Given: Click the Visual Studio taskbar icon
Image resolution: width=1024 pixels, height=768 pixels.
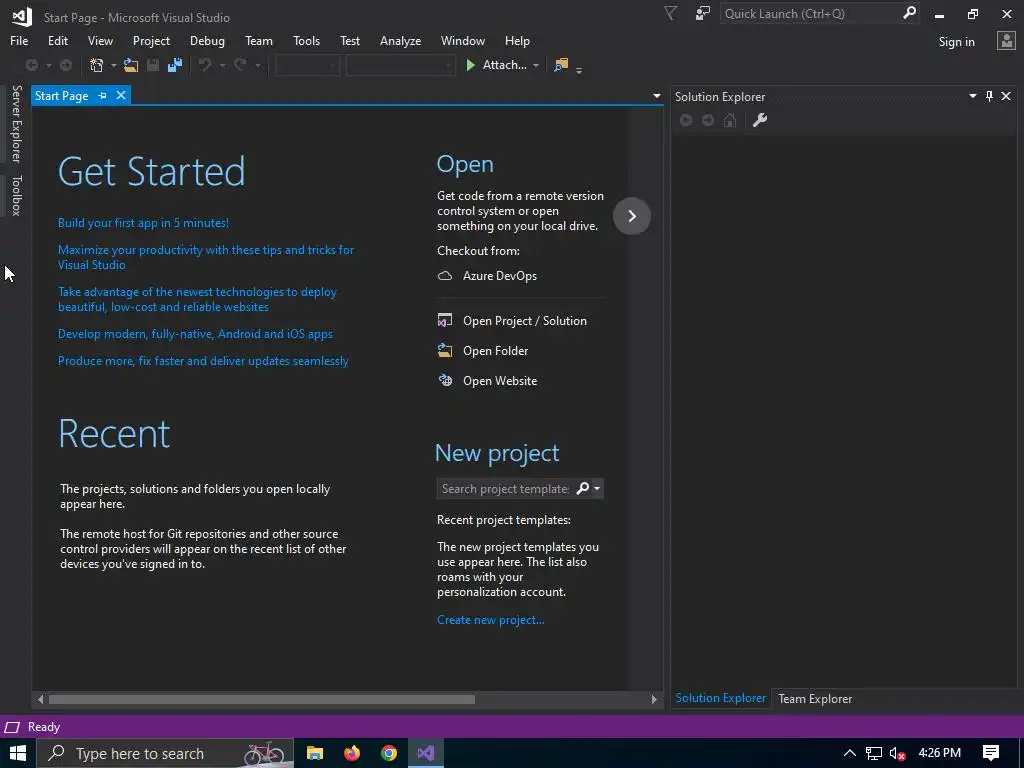Looking at the screenshot, I should (x=426, y=753).
